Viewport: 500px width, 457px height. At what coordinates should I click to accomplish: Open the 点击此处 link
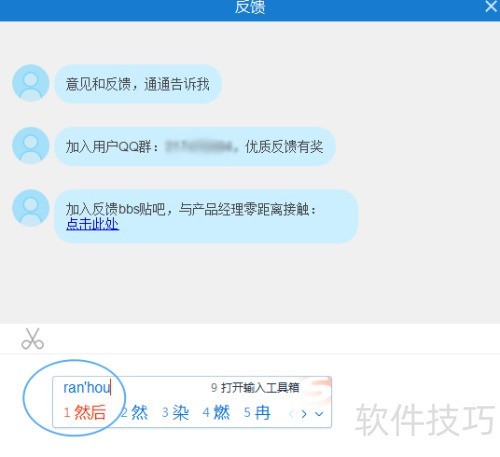[92, 224]
